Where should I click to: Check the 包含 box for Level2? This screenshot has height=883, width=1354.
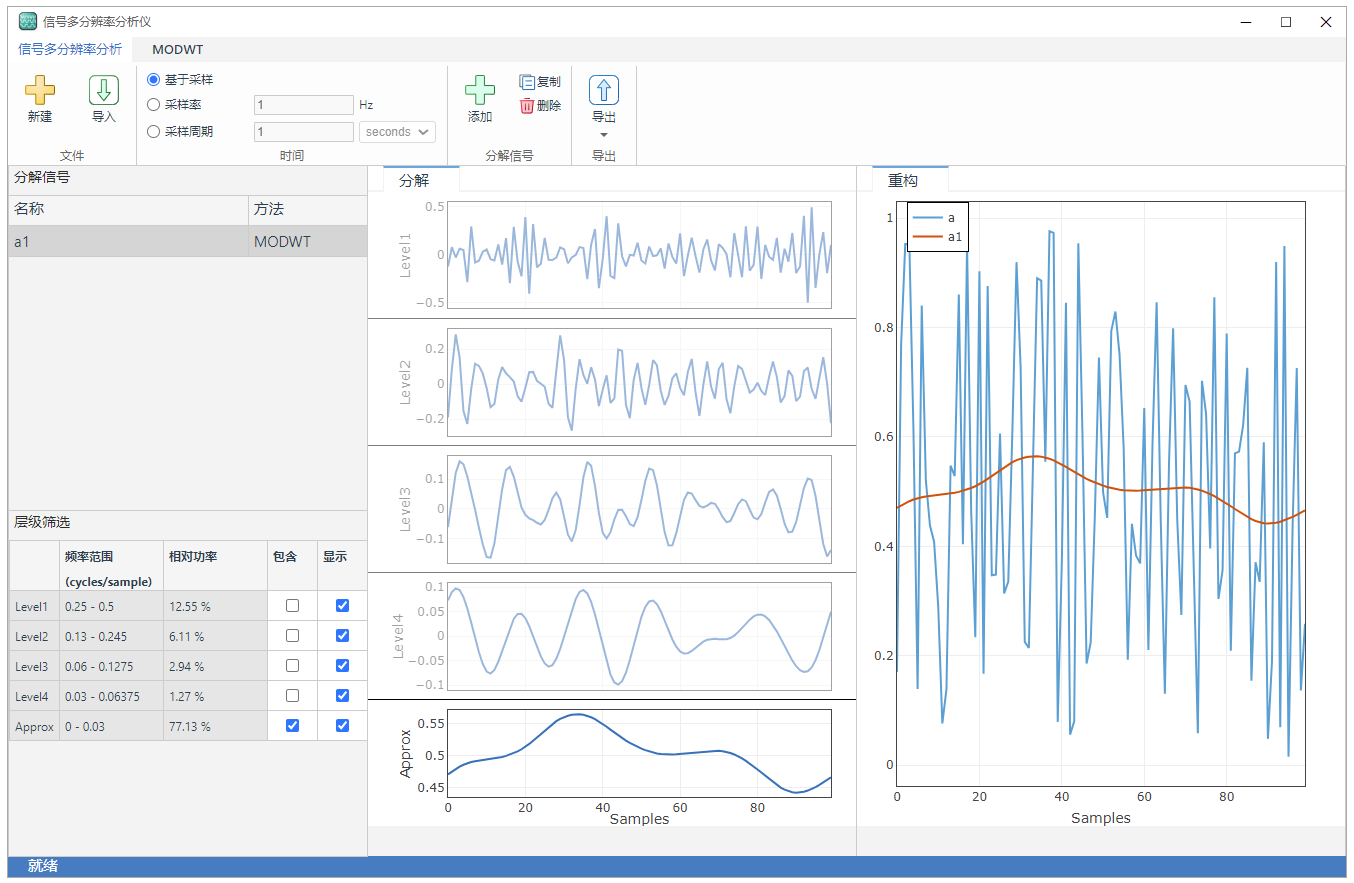click(292, 636)
